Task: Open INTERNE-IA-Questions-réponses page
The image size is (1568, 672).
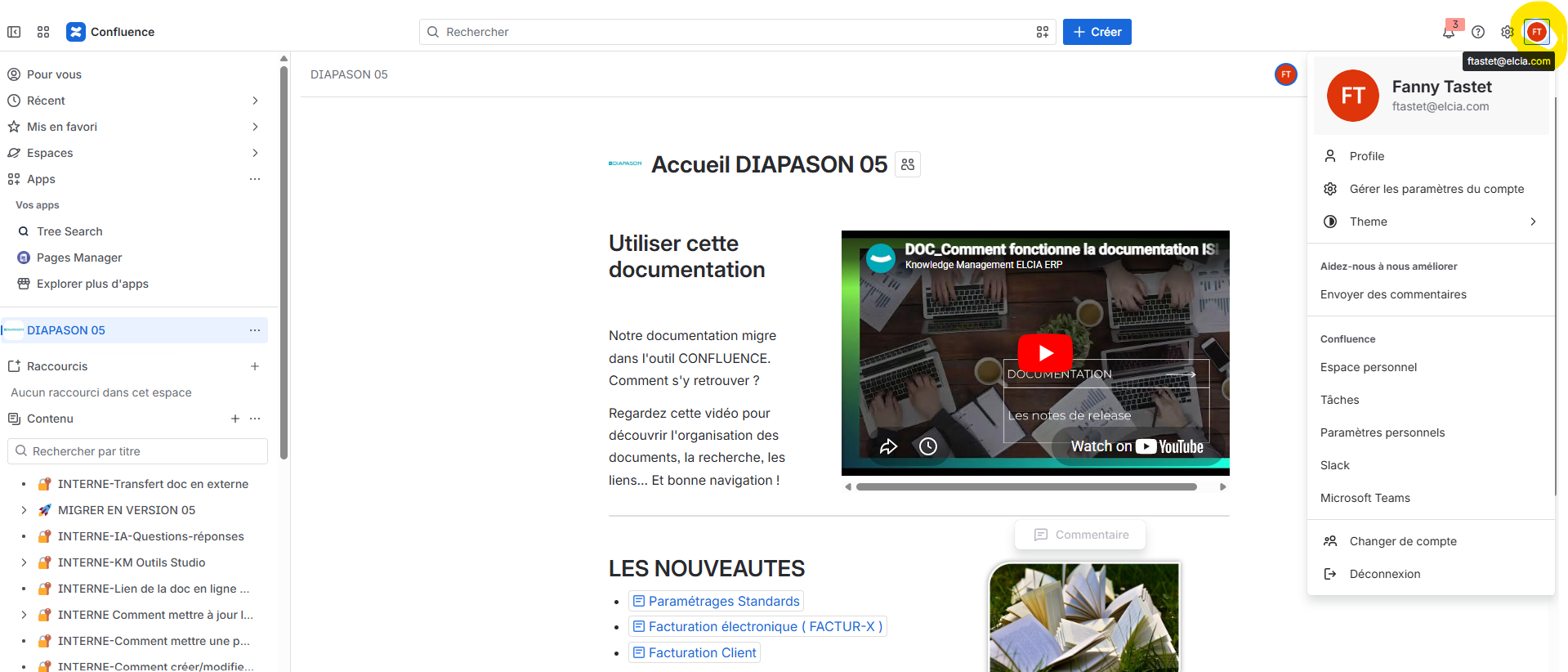Action: pos(151,536)
